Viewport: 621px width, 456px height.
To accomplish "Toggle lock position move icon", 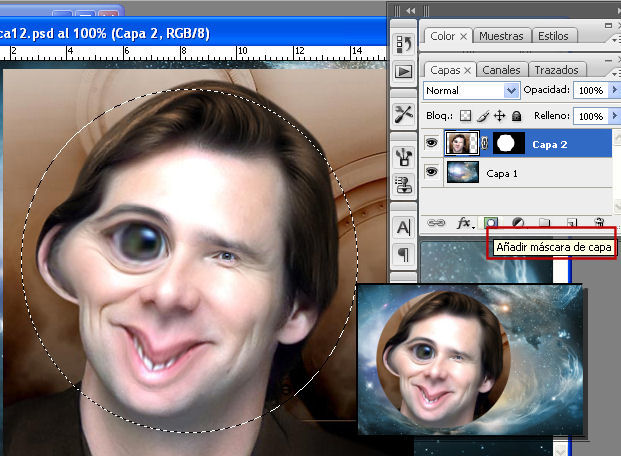I will point(499,116).
